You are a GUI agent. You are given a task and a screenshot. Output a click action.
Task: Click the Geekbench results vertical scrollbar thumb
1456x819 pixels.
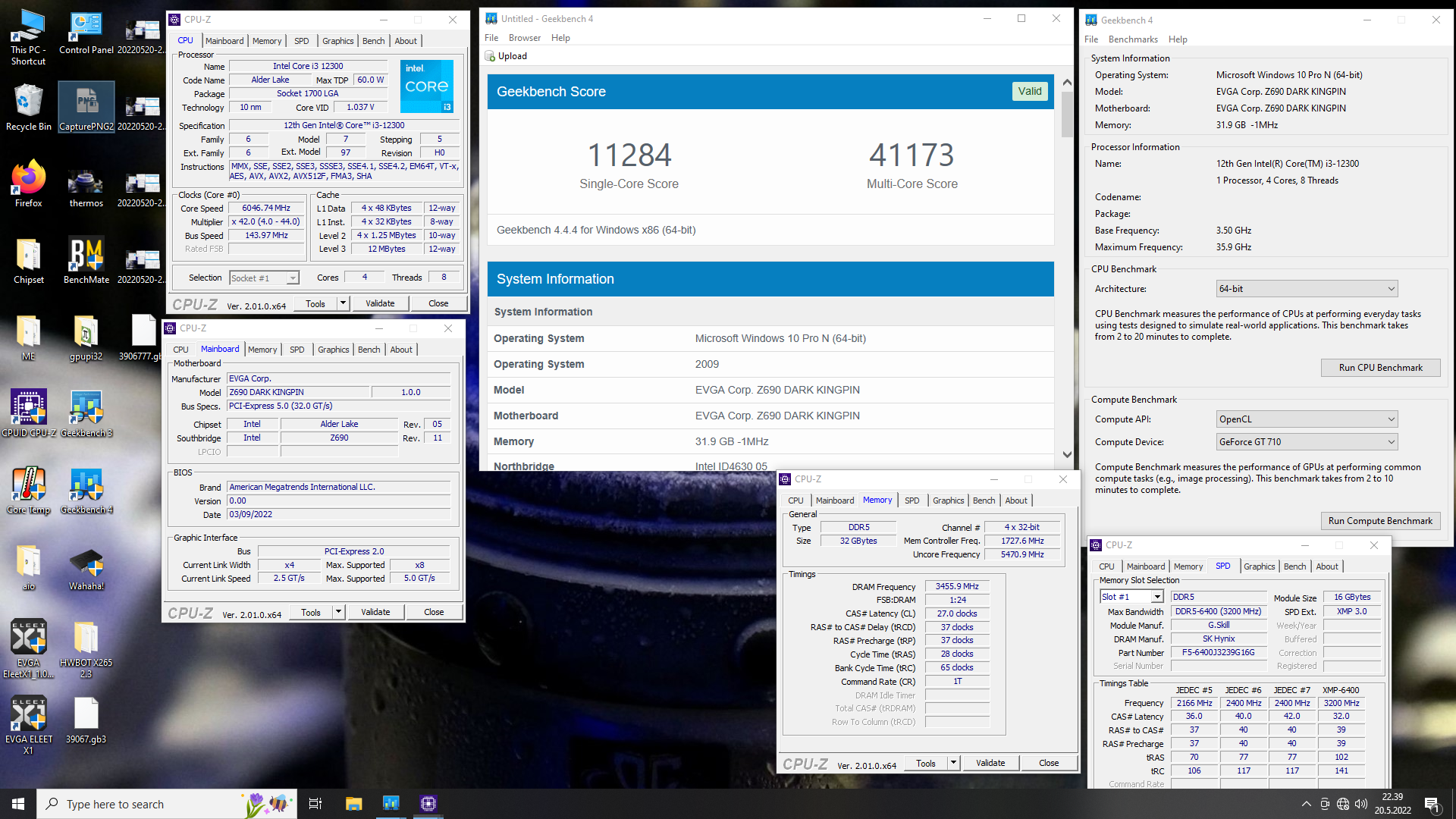pyautogui.click(x=1067, y=115)
